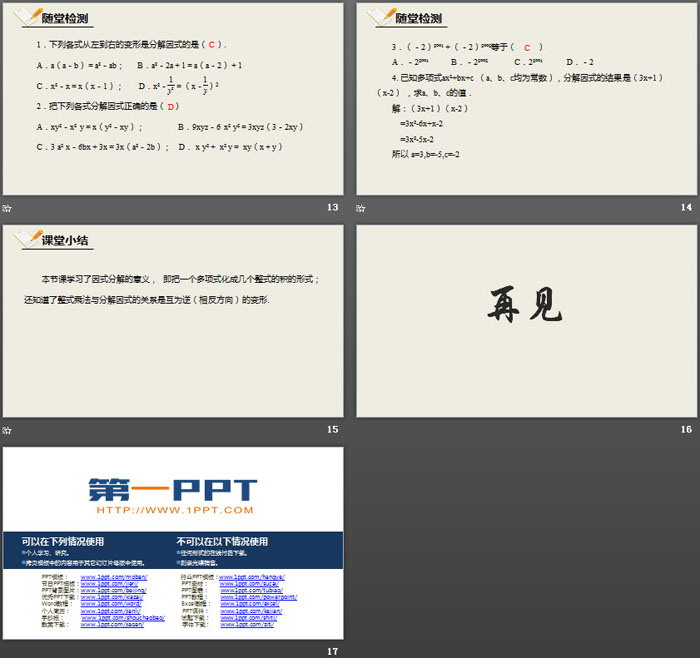This screenshot has height=658, width=700.
Task: Click the transition marker below slide 13
Action: pyautogui.click(x=8, y=208)
